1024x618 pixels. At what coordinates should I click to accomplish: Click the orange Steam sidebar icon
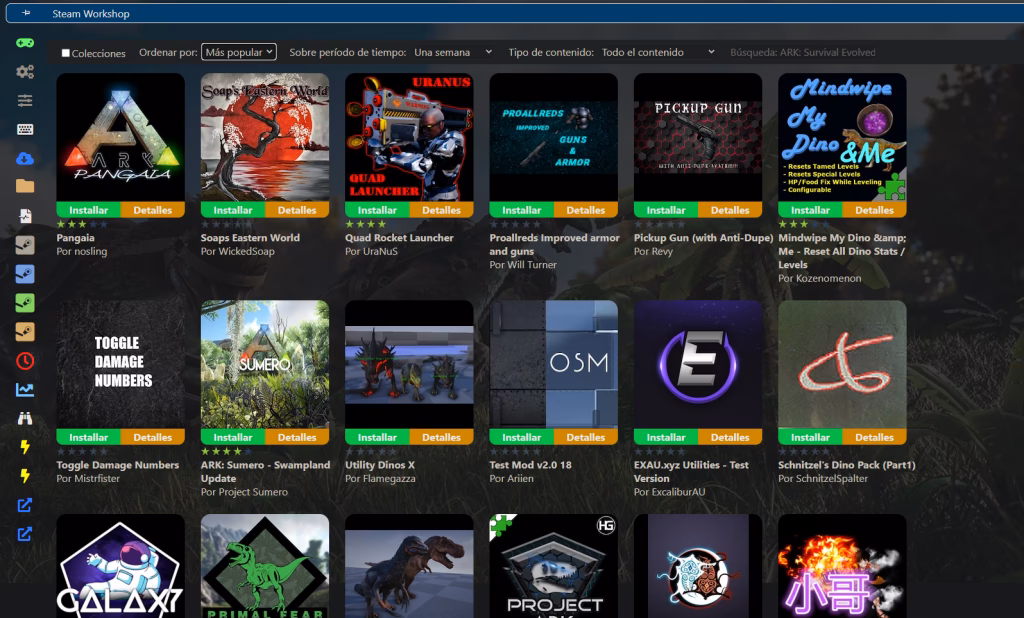coord(25,331)
